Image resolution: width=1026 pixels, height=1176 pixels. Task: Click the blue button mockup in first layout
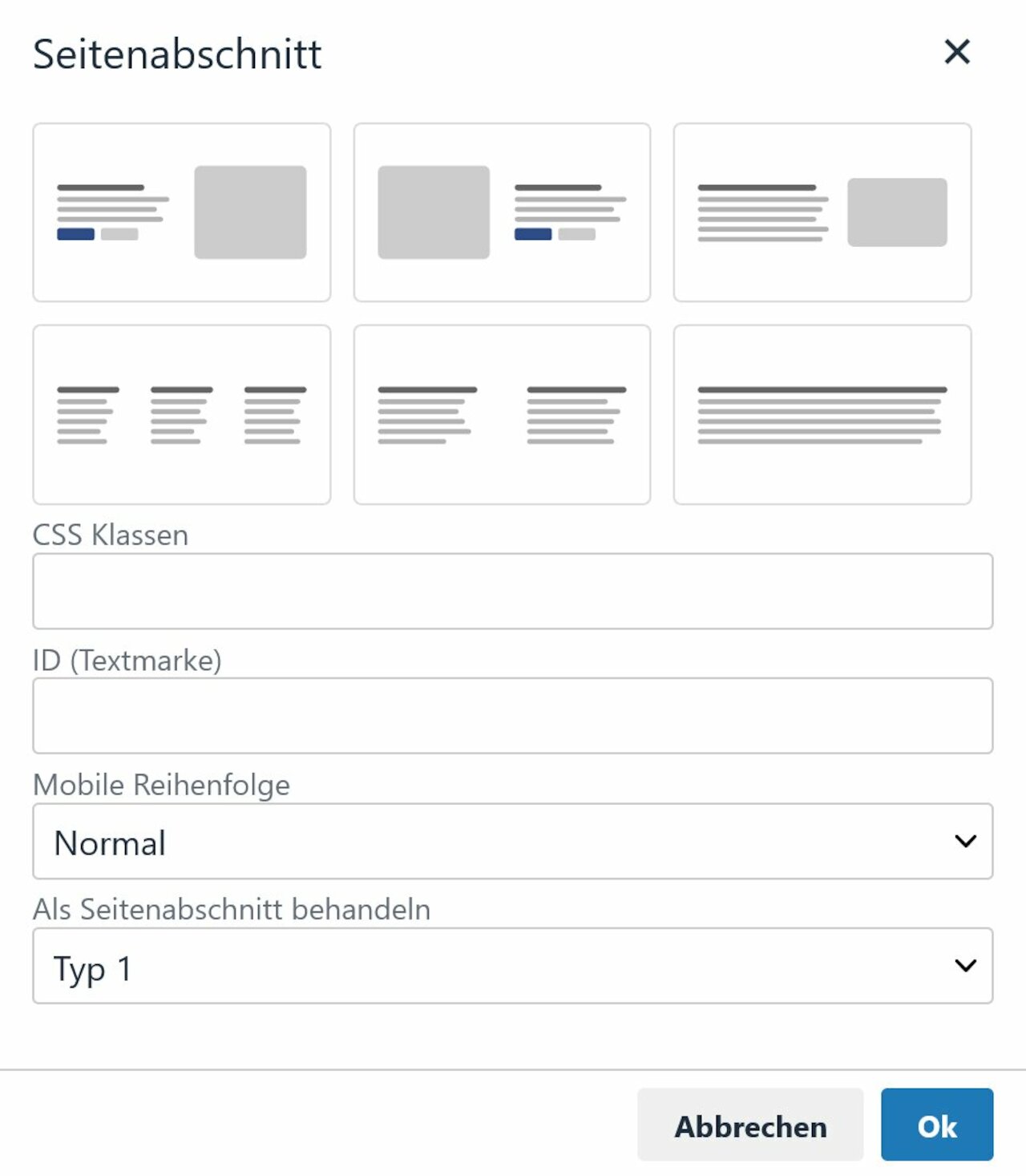click(75, 234)
